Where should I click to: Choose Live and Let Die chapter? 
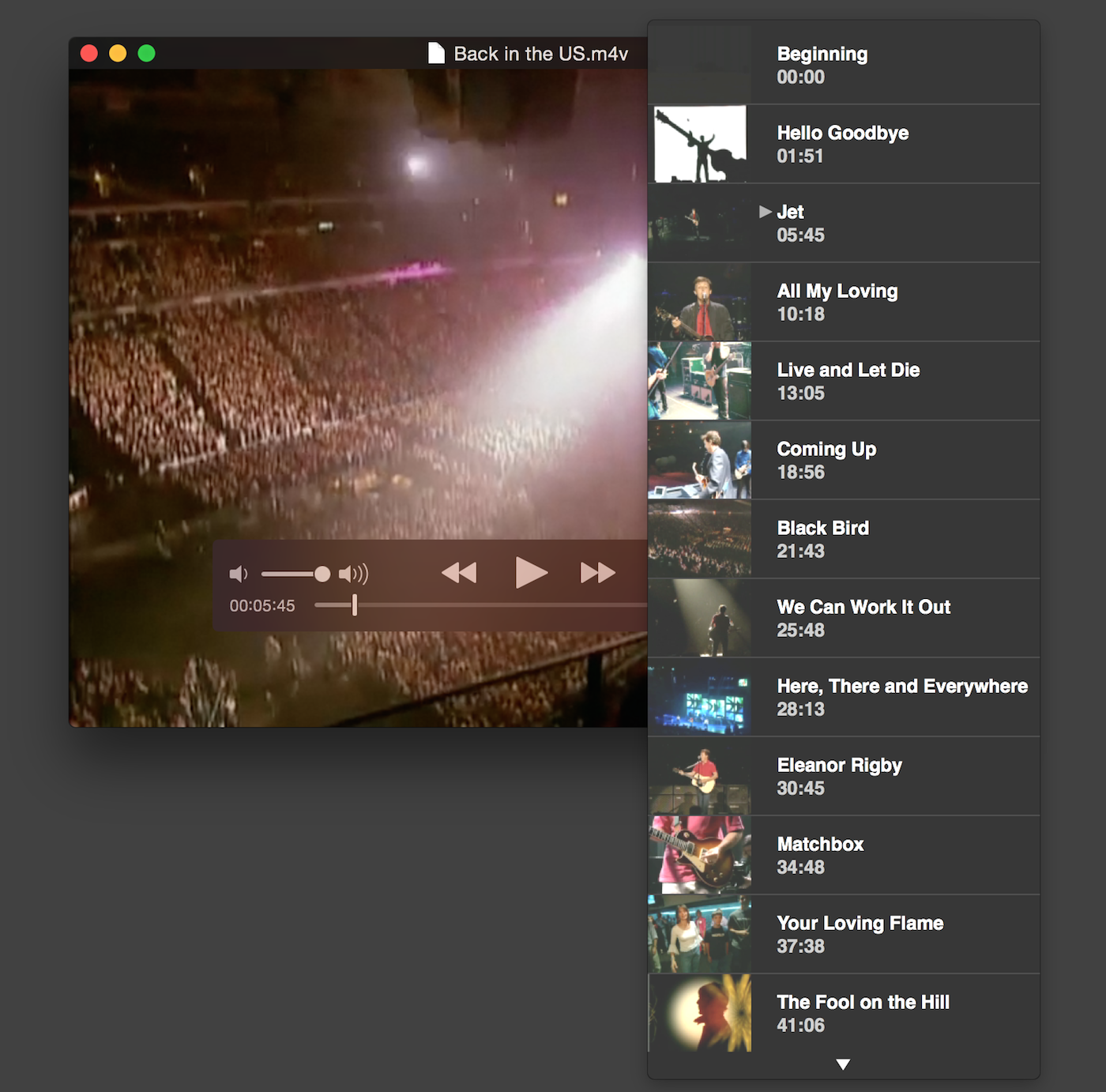pos(844,381)
